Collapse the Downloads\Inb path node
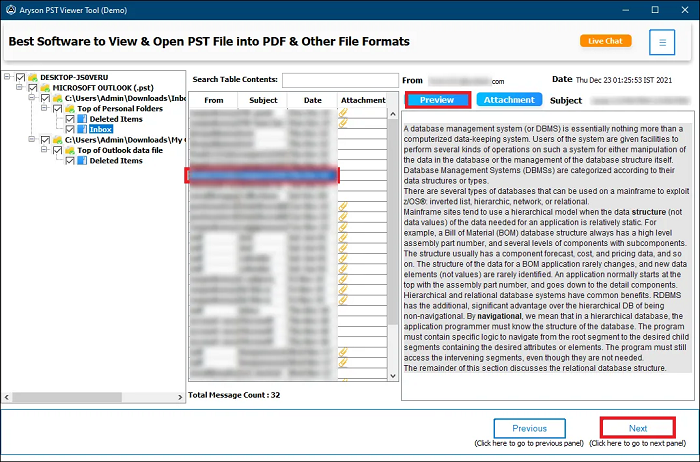Viewport: 700px width, 462px height. (x=32, y=97)
